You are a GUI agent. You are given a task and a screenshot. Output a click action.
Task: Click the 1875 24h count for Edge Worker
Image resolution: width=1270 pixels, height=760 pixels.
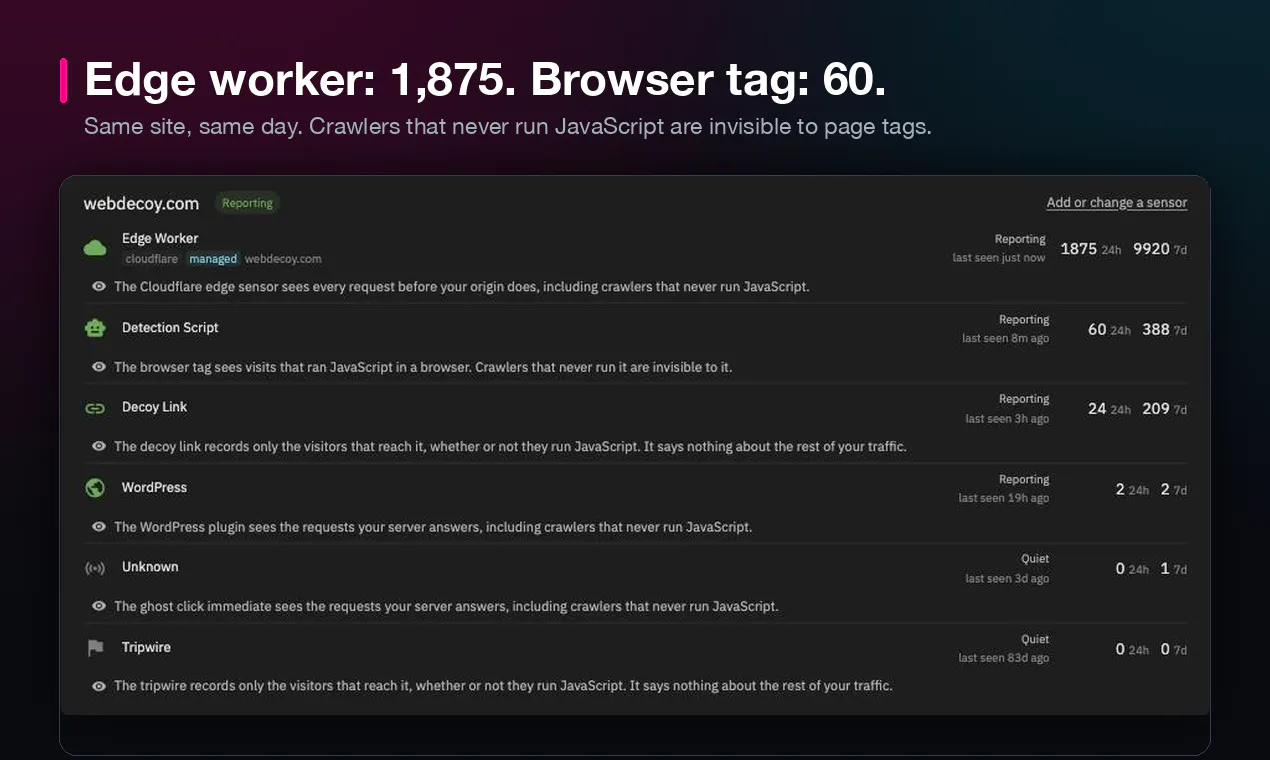[1091, 249]
